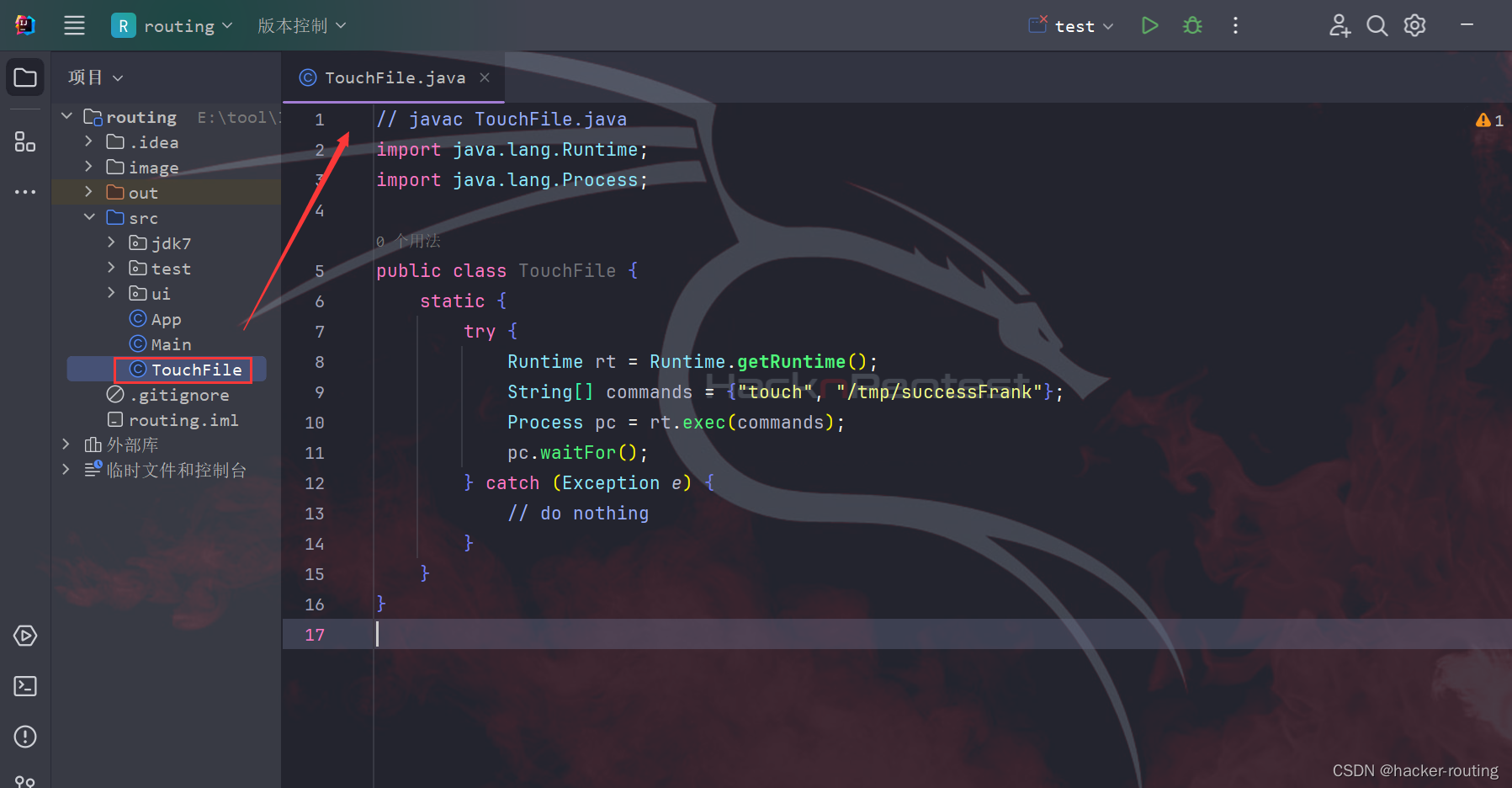
Task: Run the test configuration
Action: click(x=1149, y=26)
